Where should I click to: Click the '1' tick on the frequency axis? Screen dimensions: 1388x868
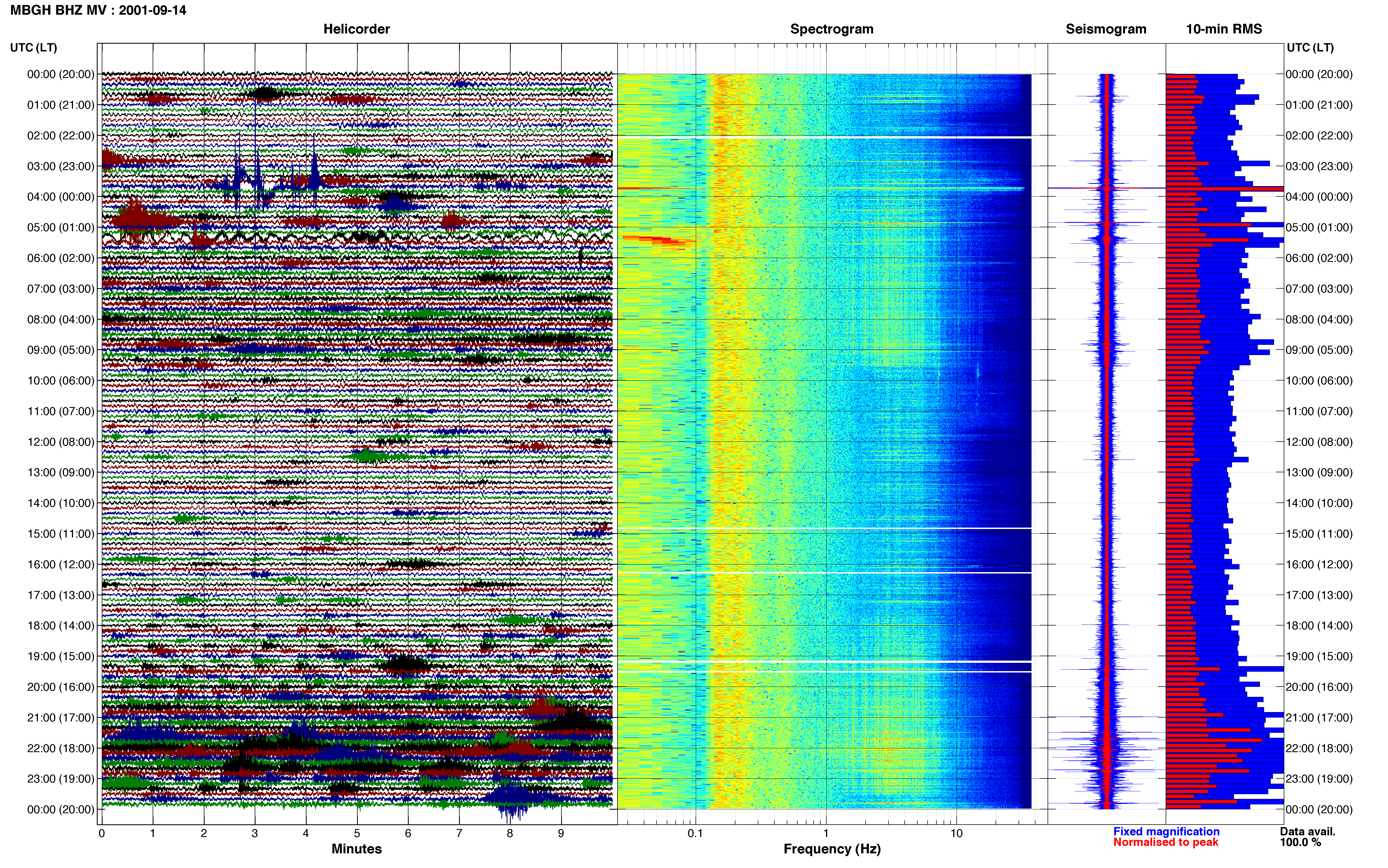[x=826, y=833]
